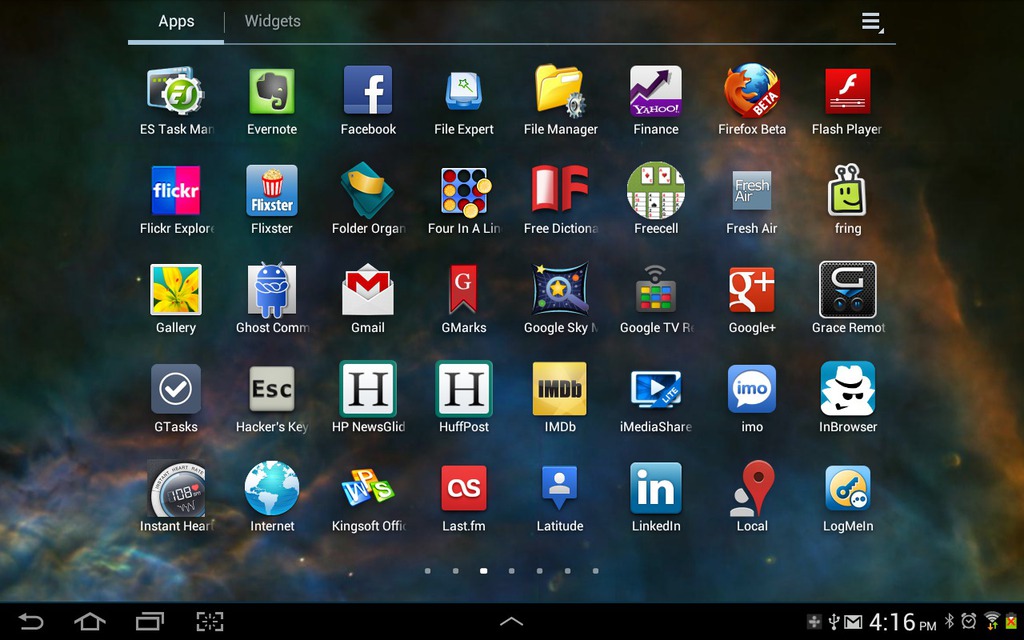Open the File Manager app
This screenshot has width=1024, height=640.
click(560, 92)
